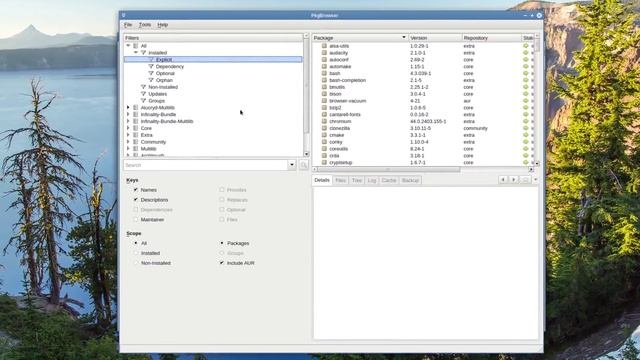Image resolution: width=640 pixels, height=360 pixels.
Task: Click the package icon beside bison
Action: [x=324, y=94]
